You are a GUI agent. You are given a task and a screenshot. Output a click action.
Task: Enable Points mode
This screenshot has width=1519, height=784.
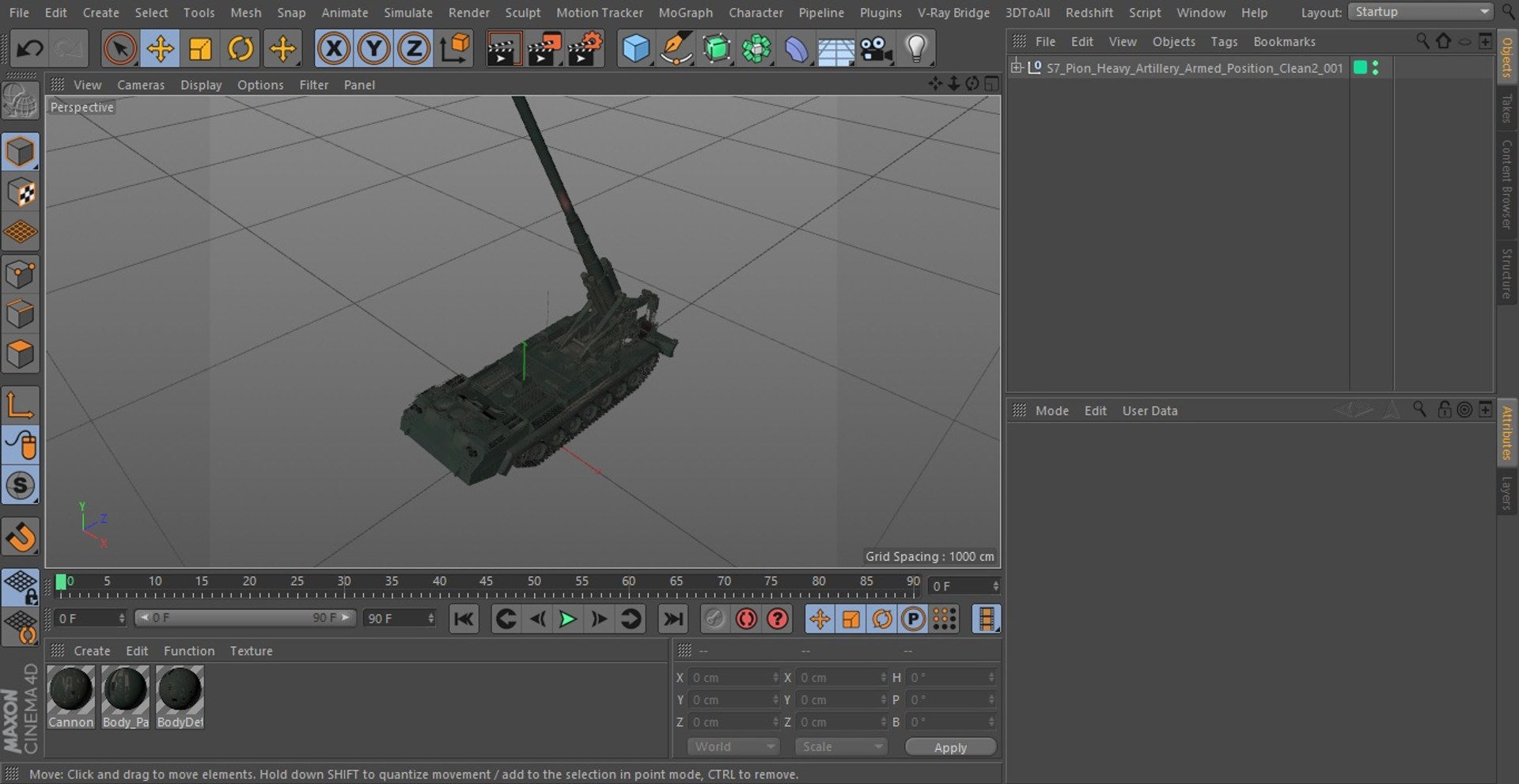tap(21, 274)
